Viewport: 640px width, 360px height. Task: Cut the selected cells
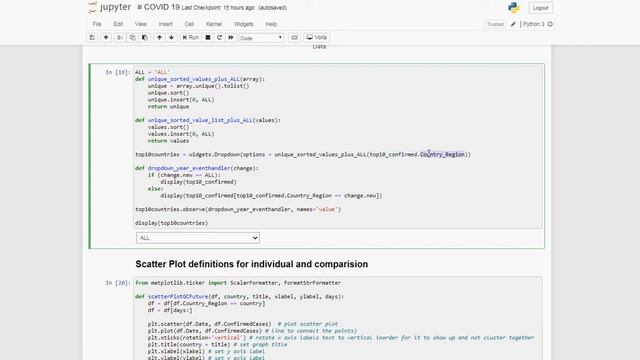pos(120,38)
